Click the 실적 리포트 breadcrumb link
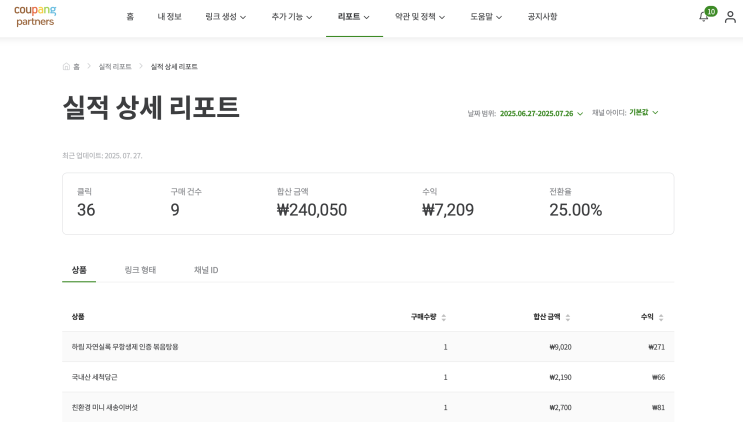743x422 pixels. (115, 67)
